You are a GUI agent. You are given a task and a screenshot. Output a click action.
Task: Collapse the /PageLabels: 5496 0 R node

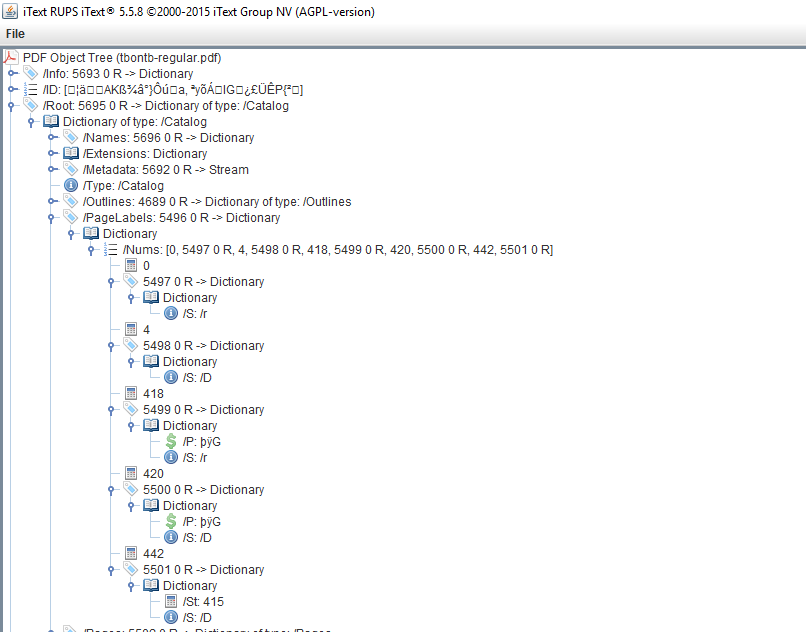[51, 218]
